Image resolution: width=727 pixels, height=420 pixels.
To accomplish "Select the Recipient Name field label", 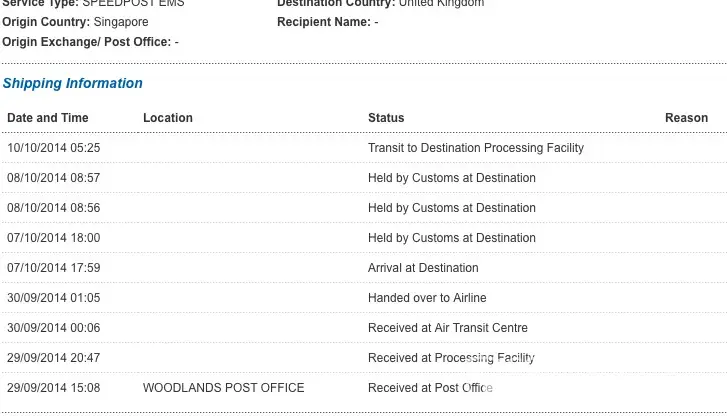I will (x=323, y=22).
